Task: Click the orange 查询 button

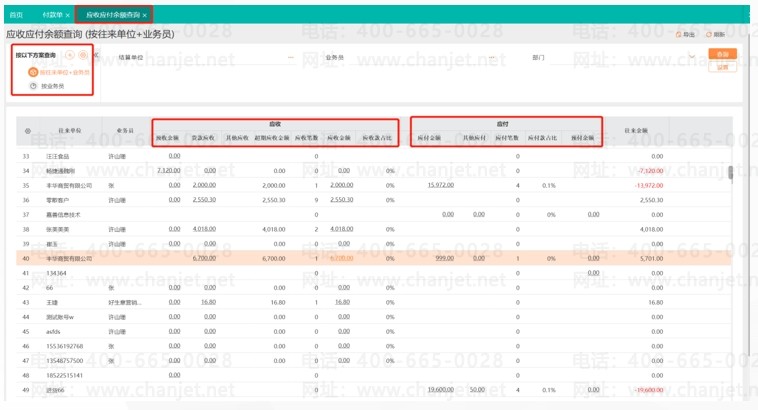Action: point(723,54)
